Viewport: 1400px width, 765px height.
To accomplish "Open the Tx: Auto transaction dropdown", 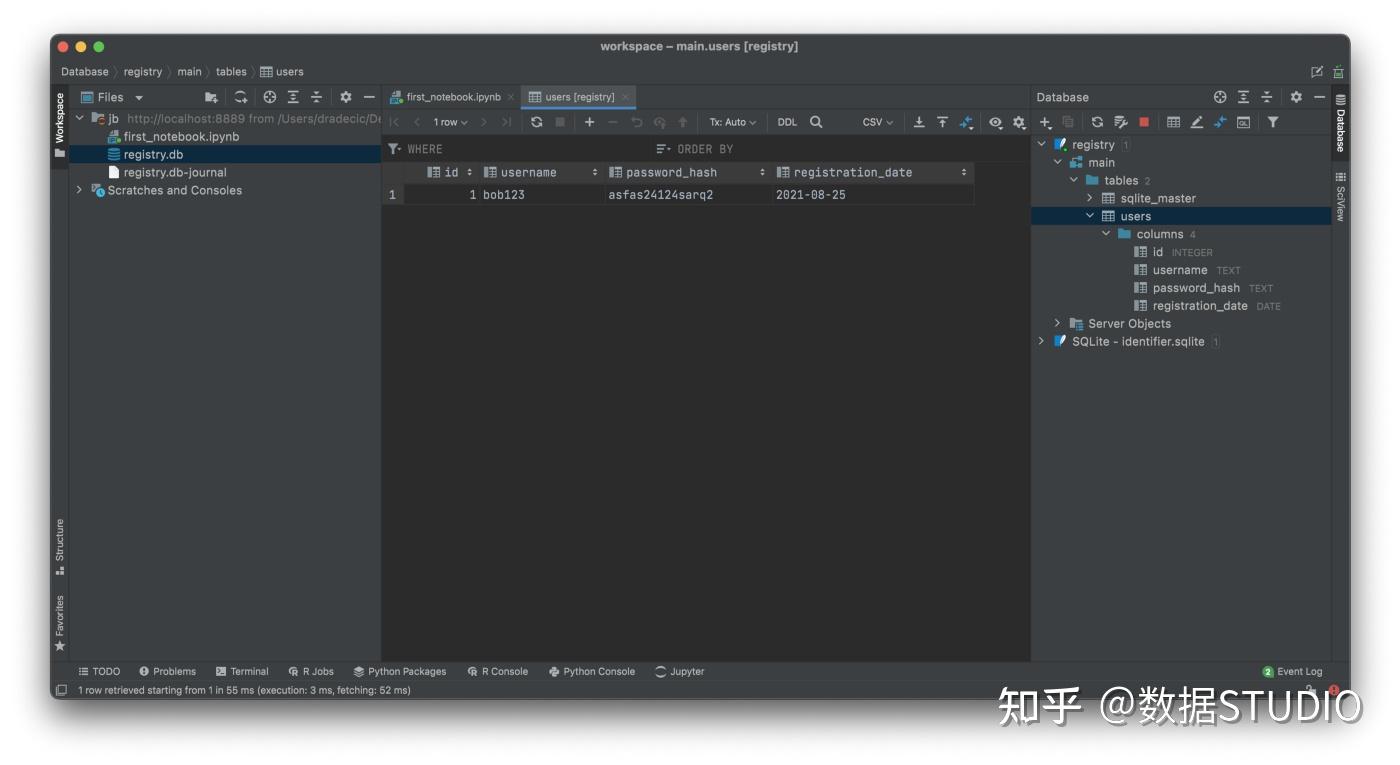I will coord(733,121).
